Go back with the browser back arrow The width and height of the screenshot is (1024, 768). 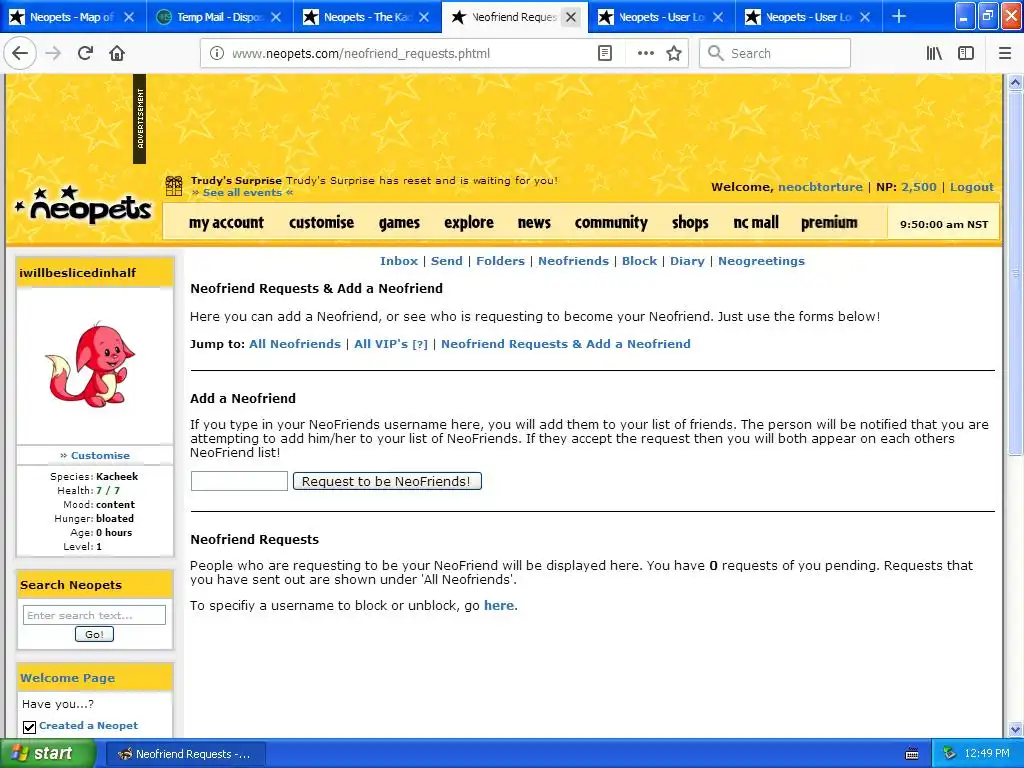coord(20,54)
